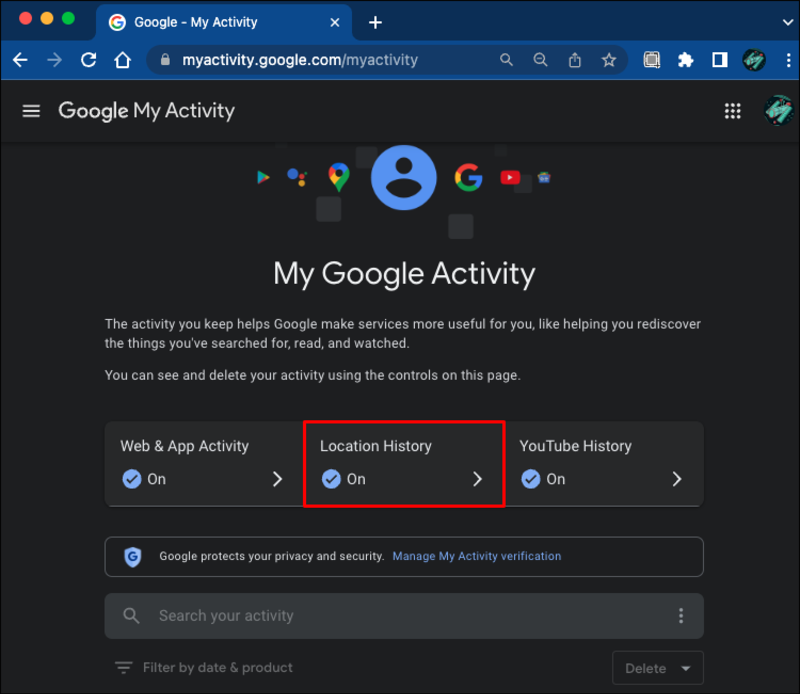This screenshot has width=800, height=694.
Task: Open the browser home page icon
Action: point(122,60)
